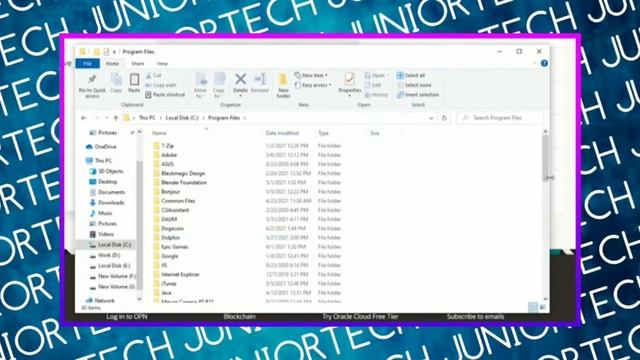
Task: Click This PC in the address breadcrumb
Action: click(x=147, y=118)
